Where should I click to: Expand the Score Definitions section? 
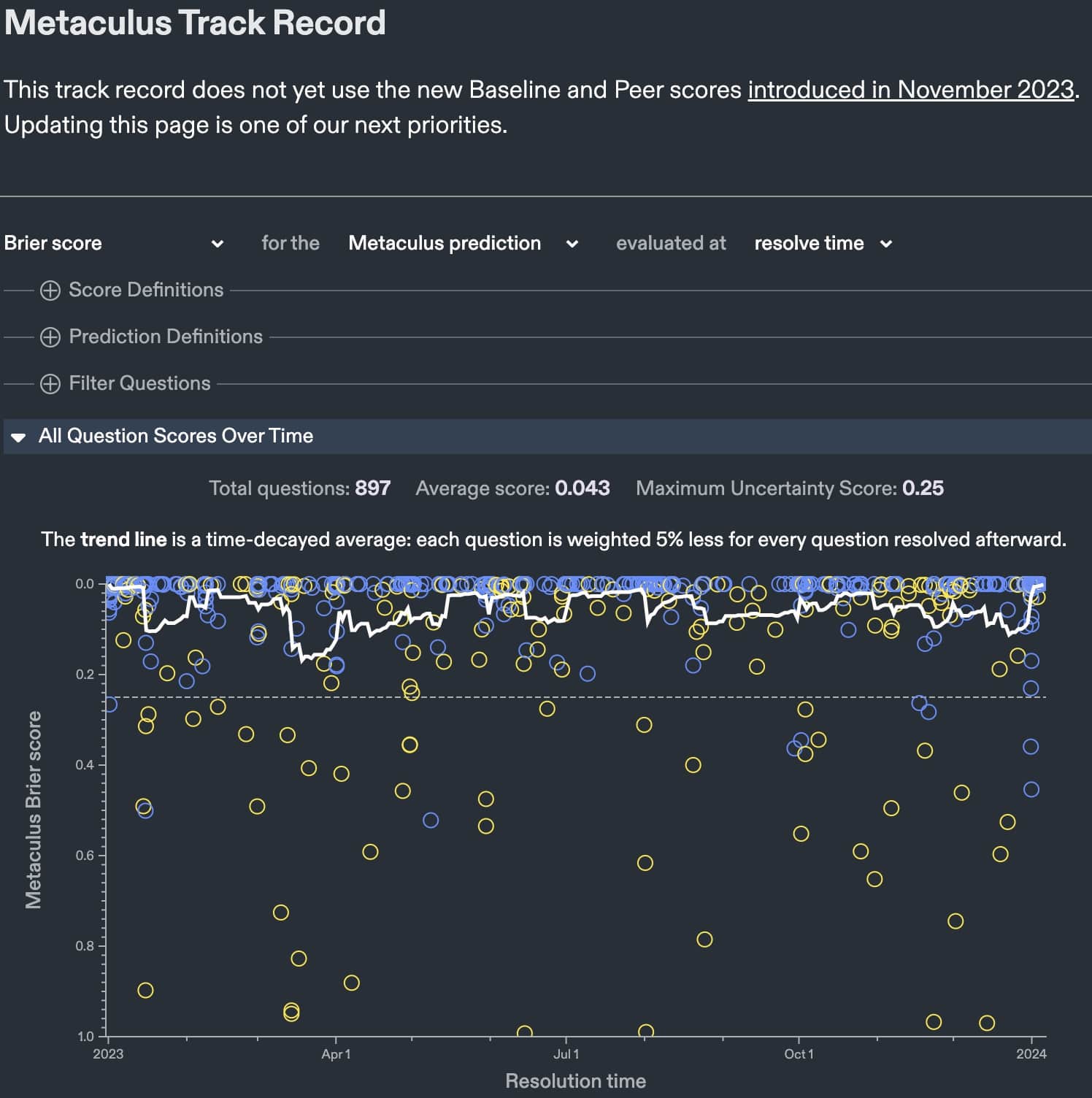(145, 290)
